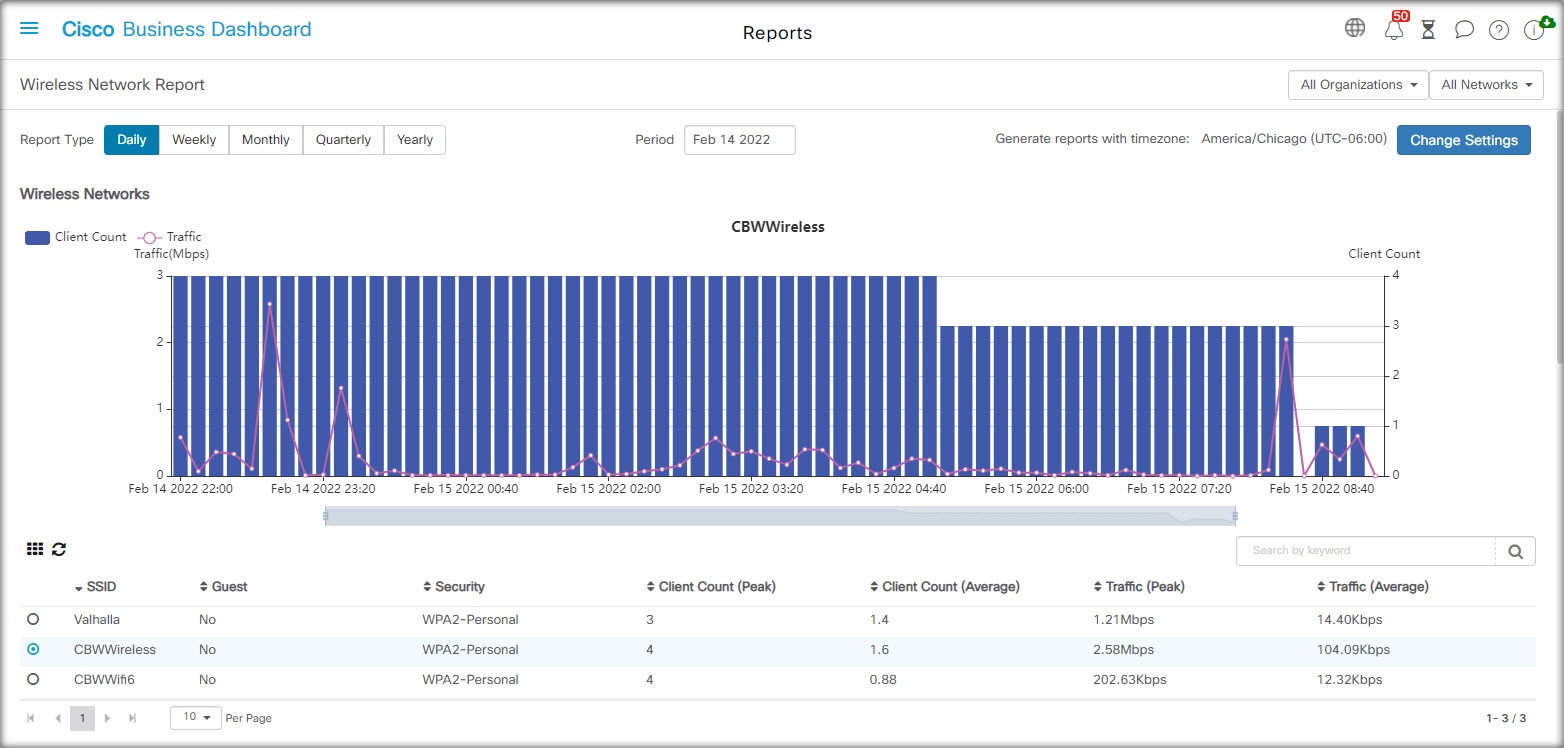Sort by Client Count (Peak) column

click(x=711, y=587)
